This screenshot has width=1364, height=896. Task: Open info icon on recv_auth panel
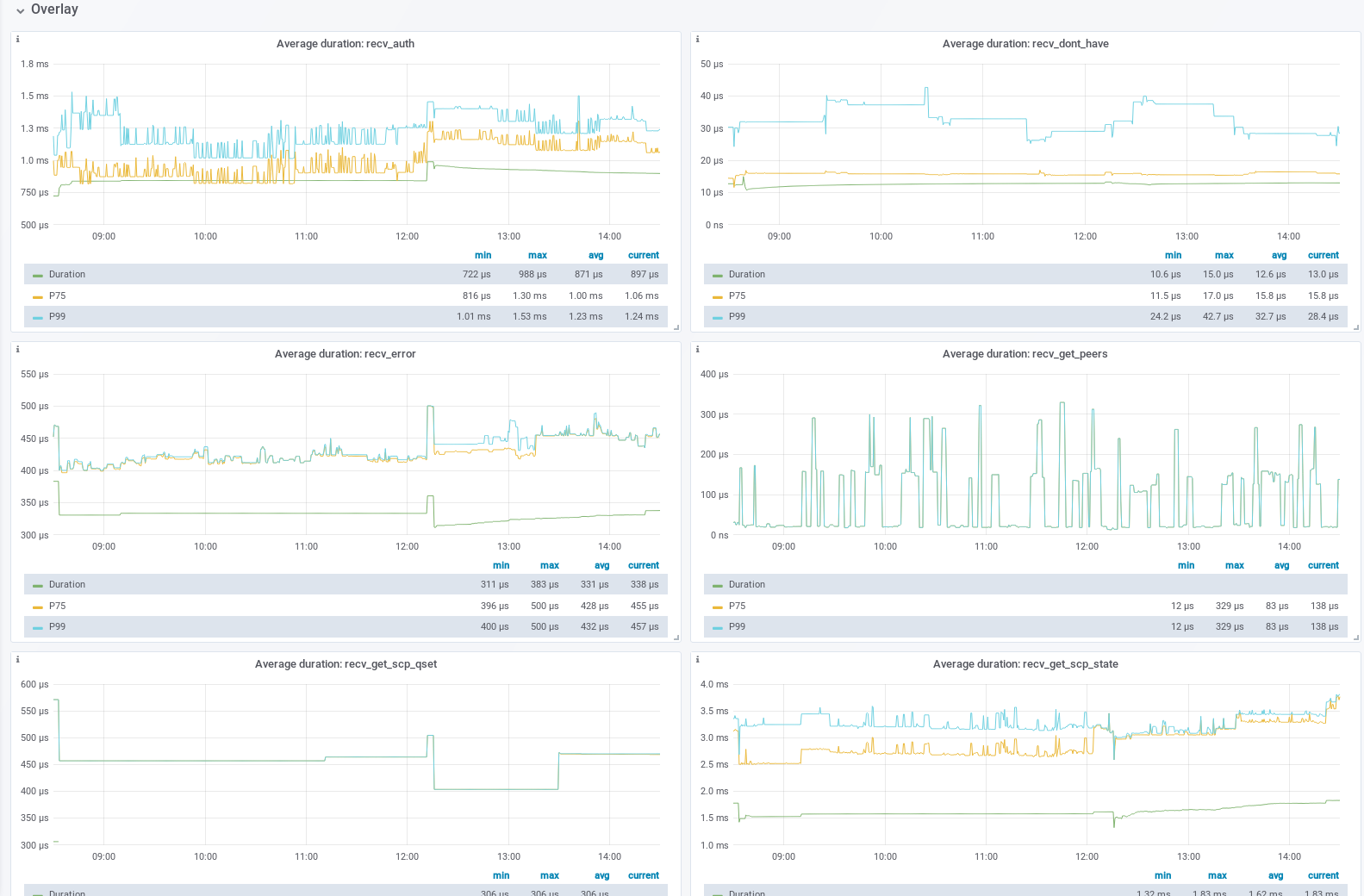pos(17,40)
